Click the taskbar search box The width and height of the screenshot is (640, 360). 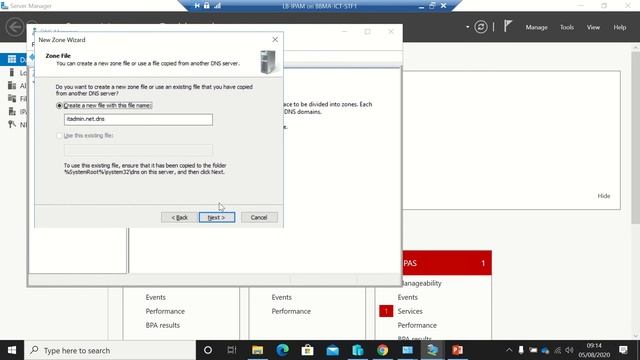pyautogui.click(x=110, y=350)
